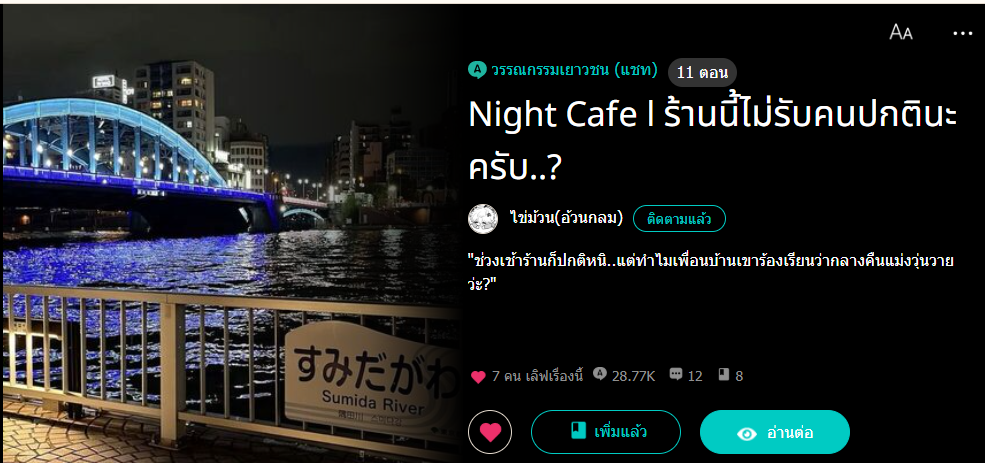This screenshot has height=463, width=985.
Task: Click the eye icon in อ่านต่อ
Action: 746,433
